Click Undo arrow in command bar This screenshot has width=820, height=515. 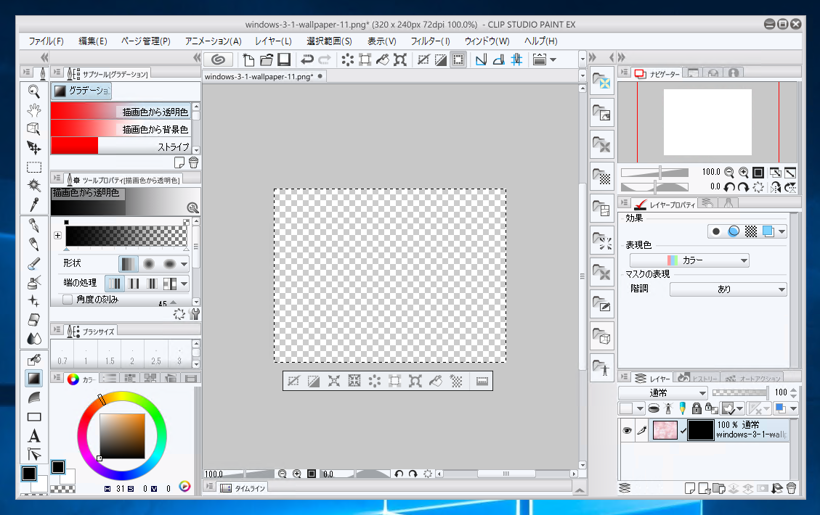(307, 60)
